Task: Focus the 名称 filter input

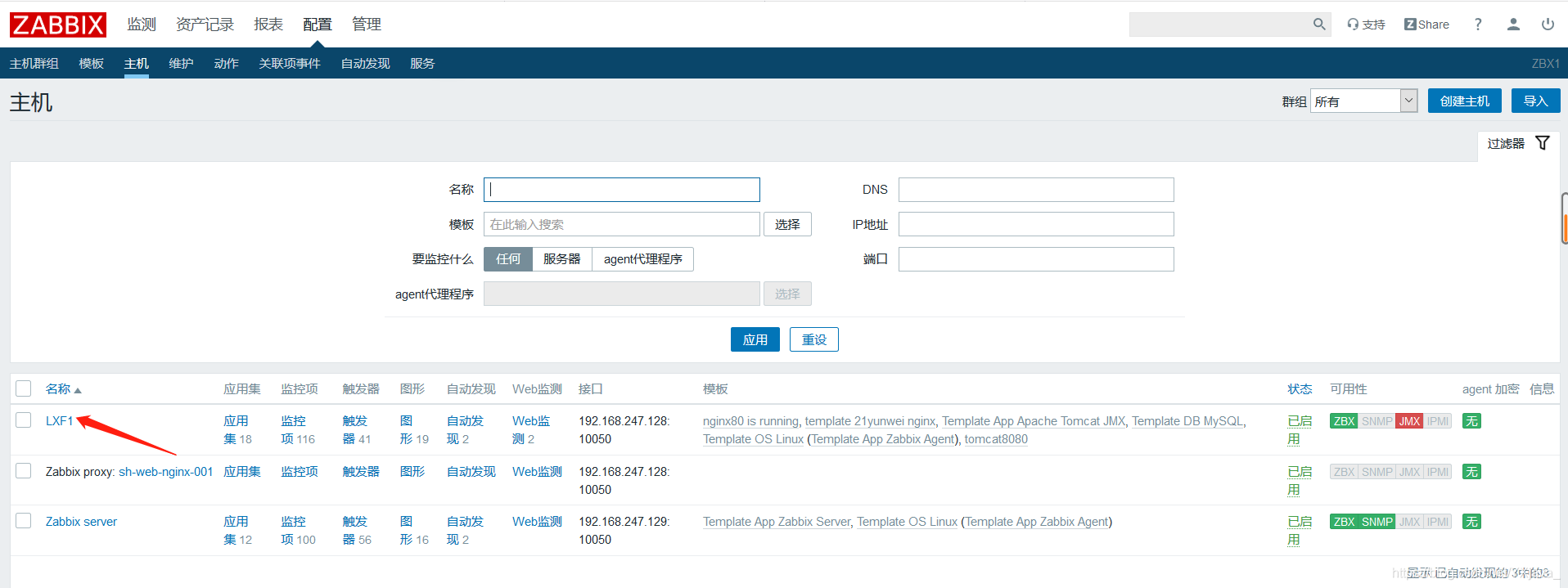Action: click(622, 190)
